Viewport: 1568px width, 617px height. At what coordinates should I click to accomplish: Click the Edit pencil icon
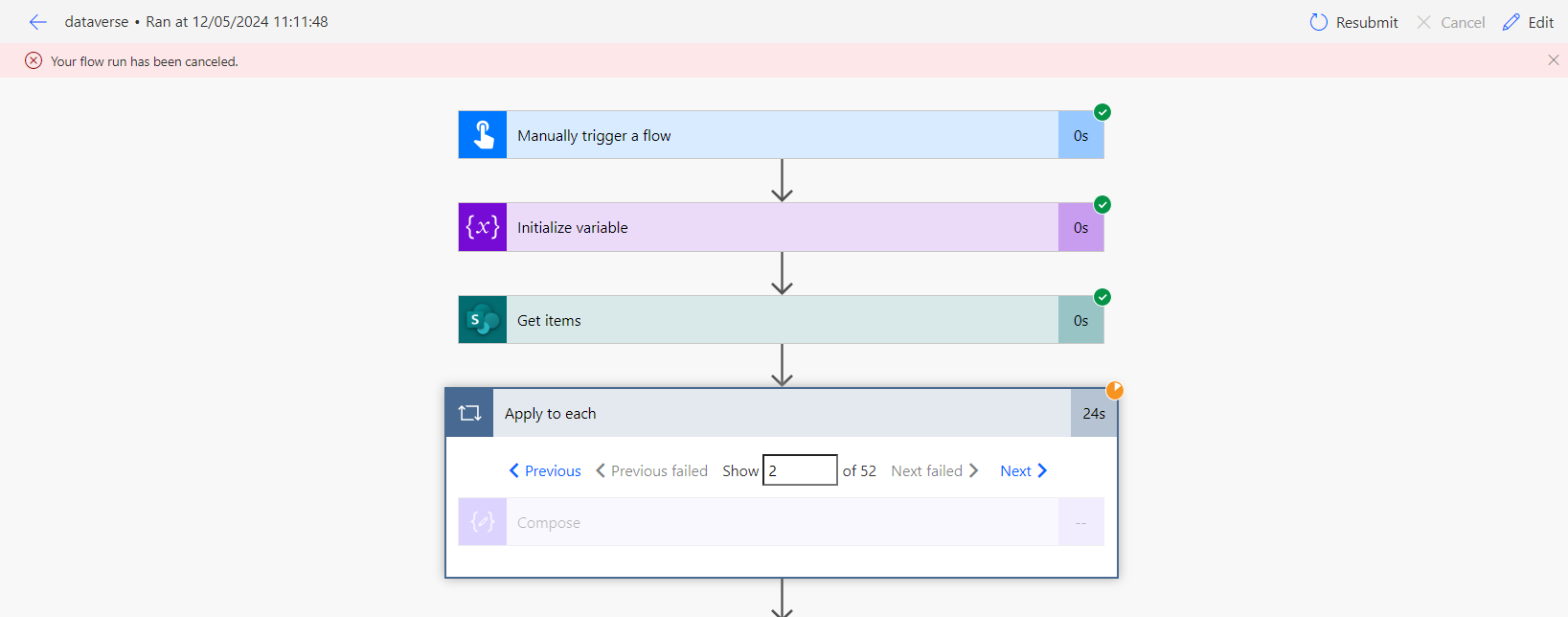tap(1511, 22)
